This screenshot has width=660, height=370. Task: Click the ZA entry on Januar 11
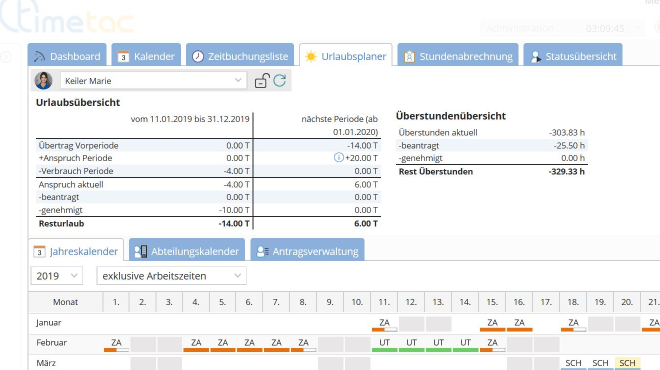(384, 324)
